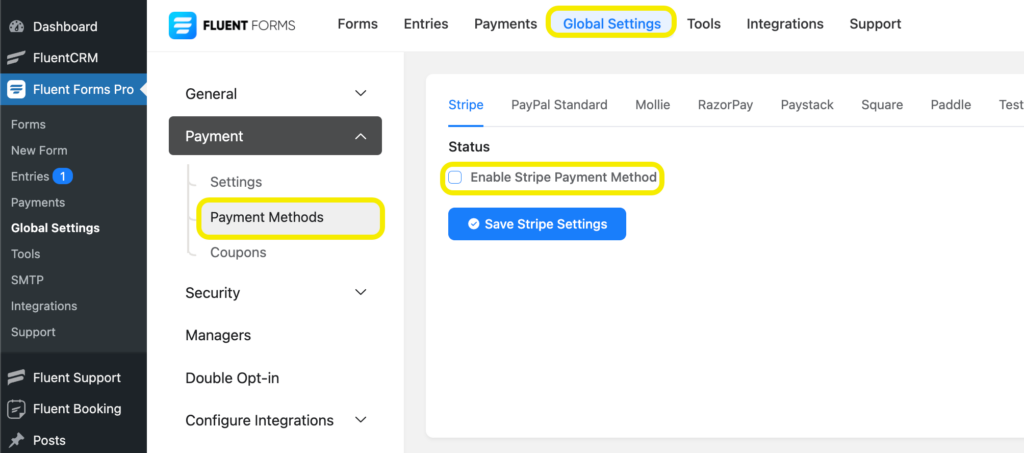Switch to the Paystack tab
The width and height of the screenshot is (1024, 453).
(807, 105)
